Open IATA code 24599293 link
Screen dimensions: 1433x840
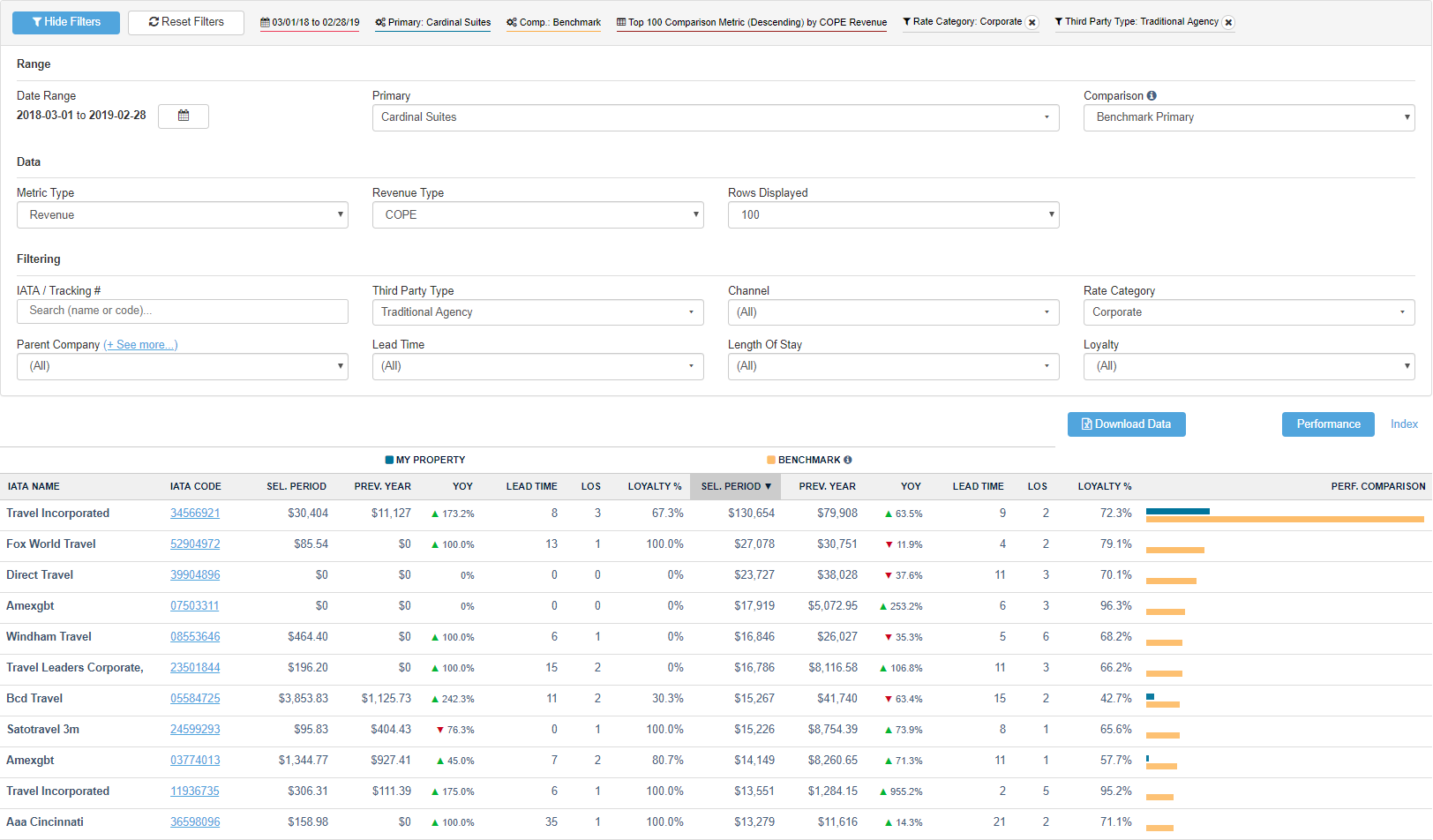195,730
